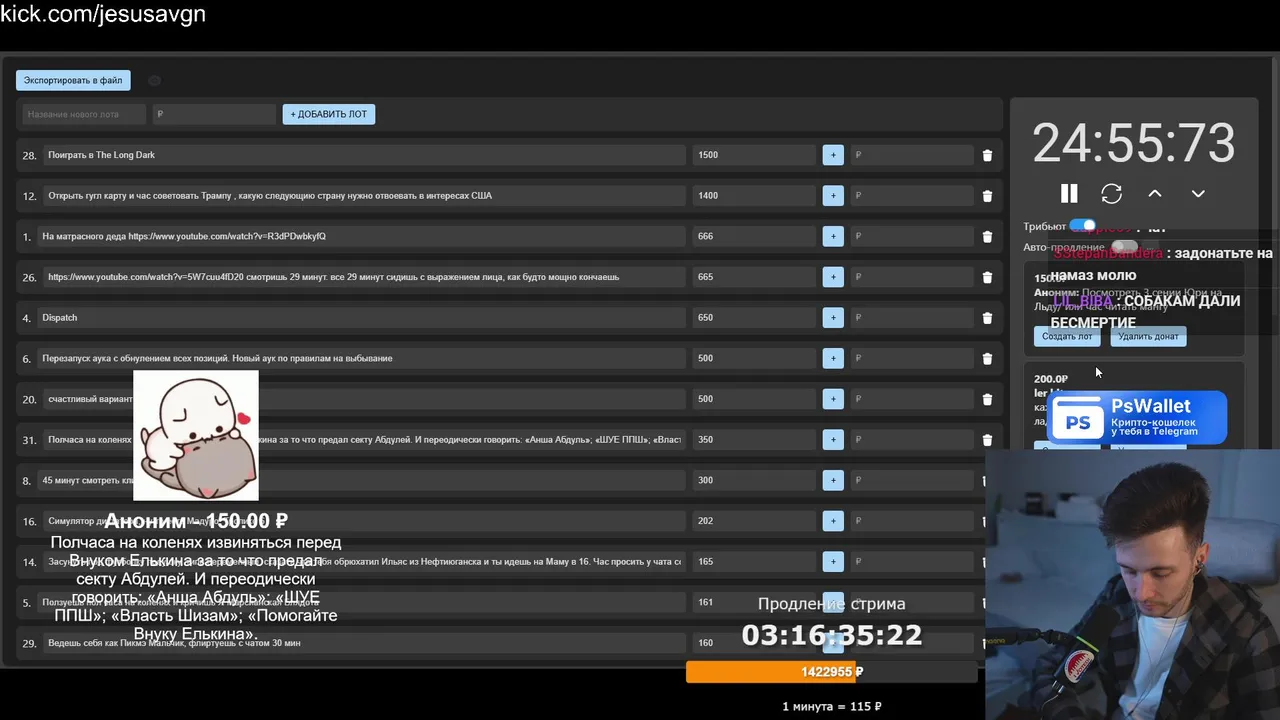Click the ₽ add field on lot 28

coord(911,155)
